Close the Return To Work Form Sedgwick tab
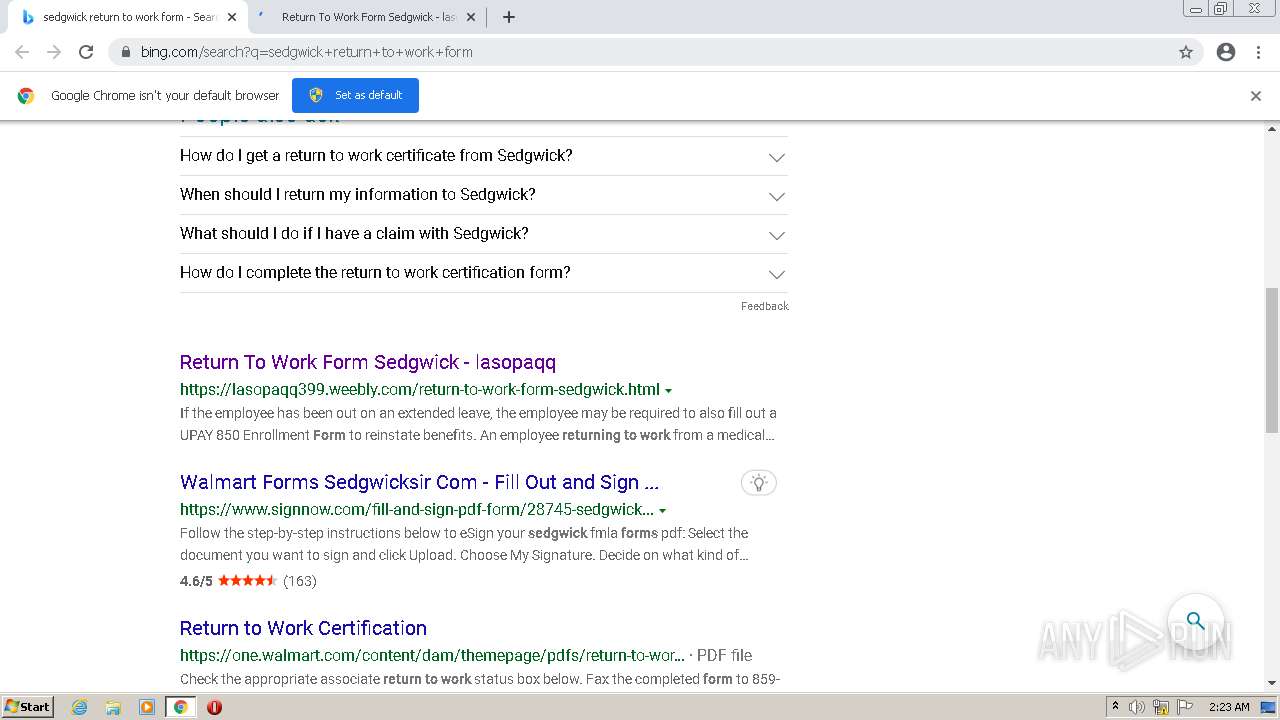Image resolution: width=1280 pixels, height=720 pixels. click(x=471, y=17)
